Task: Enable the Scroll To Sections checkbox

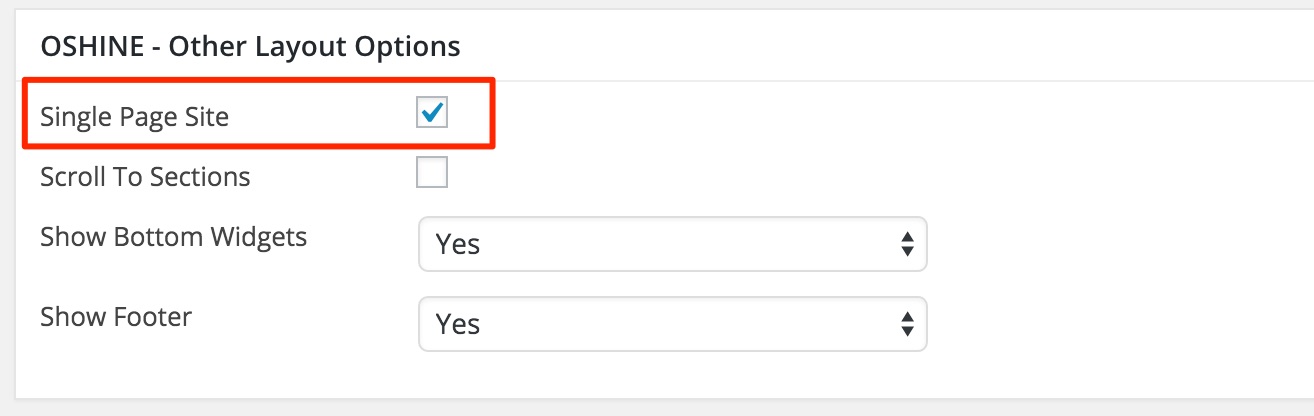Action: click(x=432, y=172)
